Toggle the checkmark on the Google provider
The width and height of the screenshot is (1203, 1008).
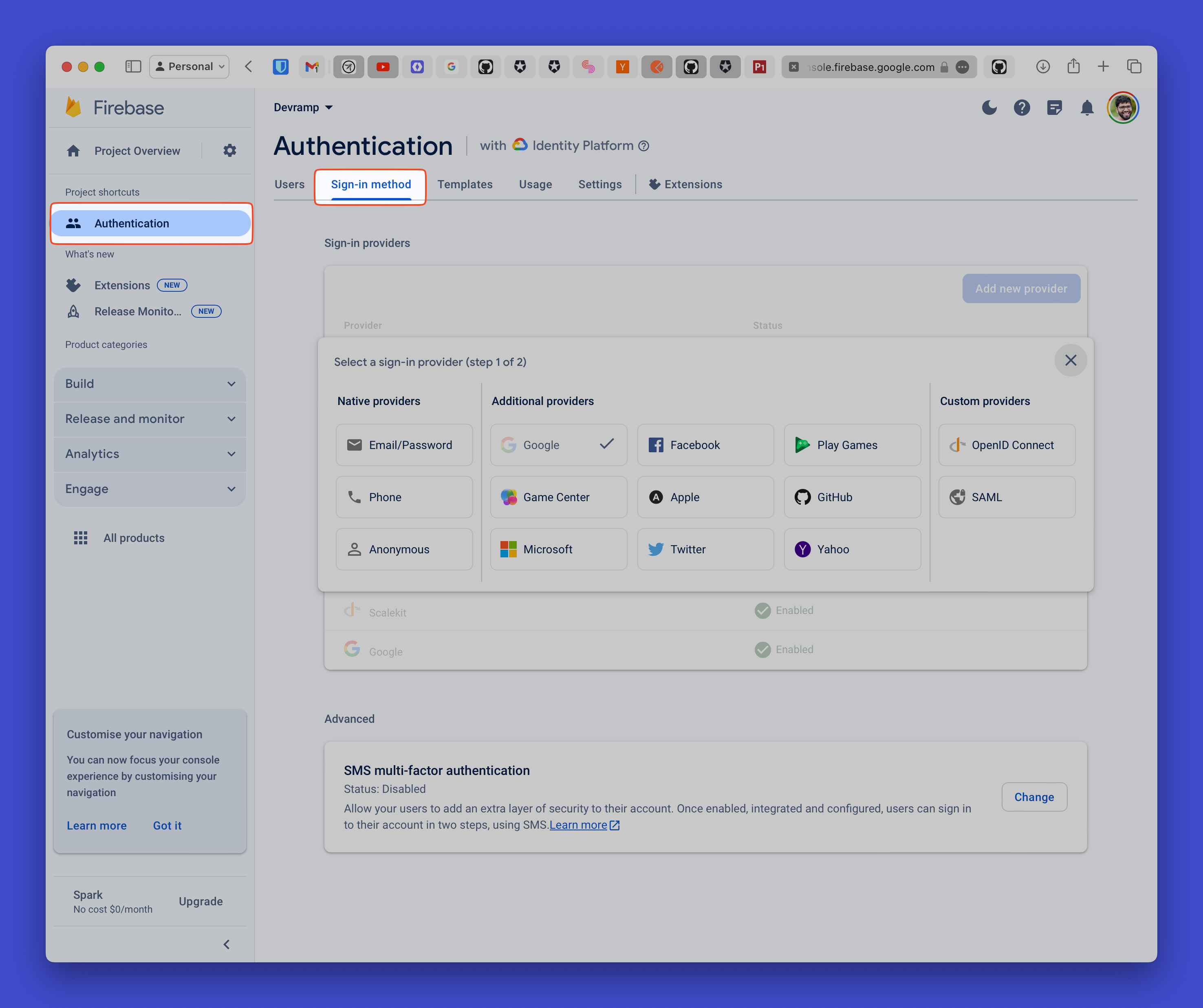coord(607,445)
